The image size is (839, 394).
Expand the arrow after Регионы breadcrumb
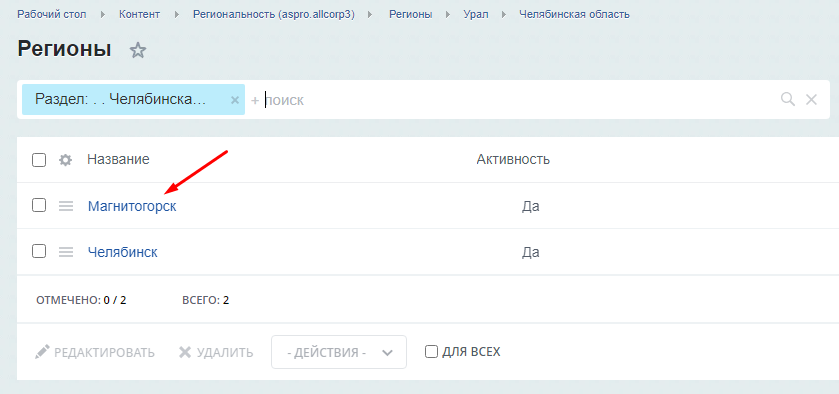[448, 15]
